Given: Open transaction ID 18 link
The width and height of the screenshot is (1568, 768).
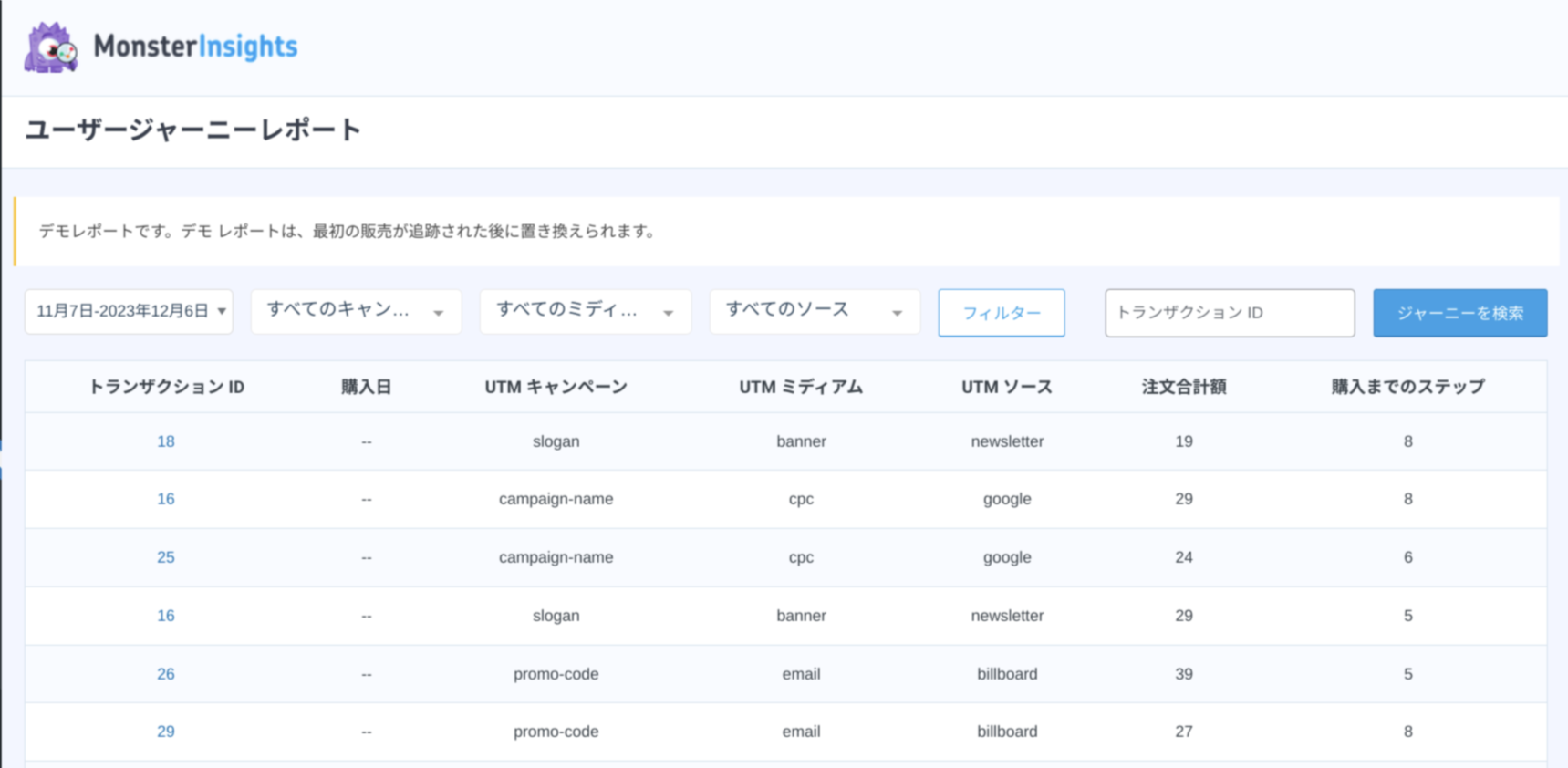Looking at the screenshot, I should click(x=165, y=441).
